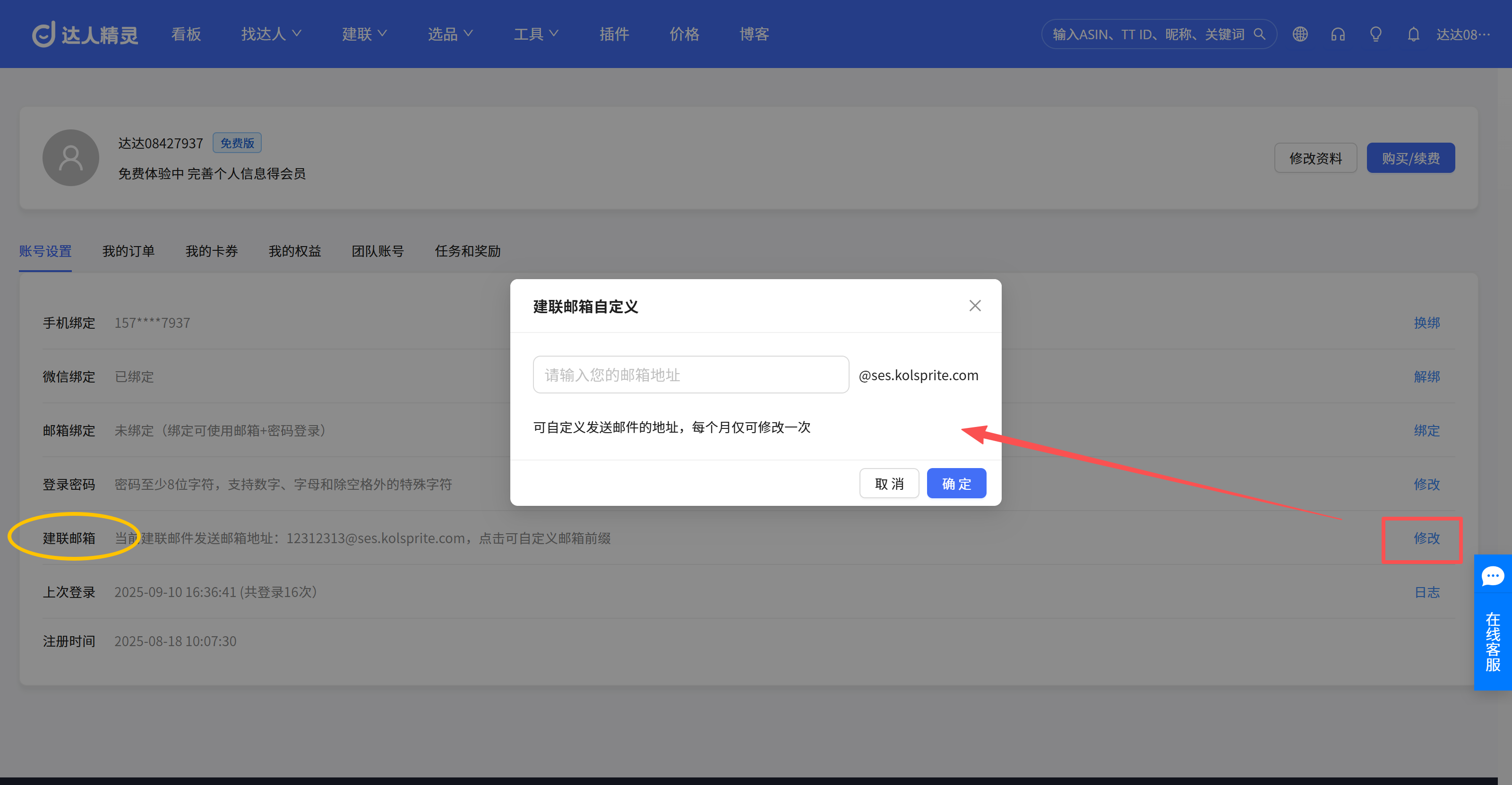Open the language globe icon

point(1300,34)
